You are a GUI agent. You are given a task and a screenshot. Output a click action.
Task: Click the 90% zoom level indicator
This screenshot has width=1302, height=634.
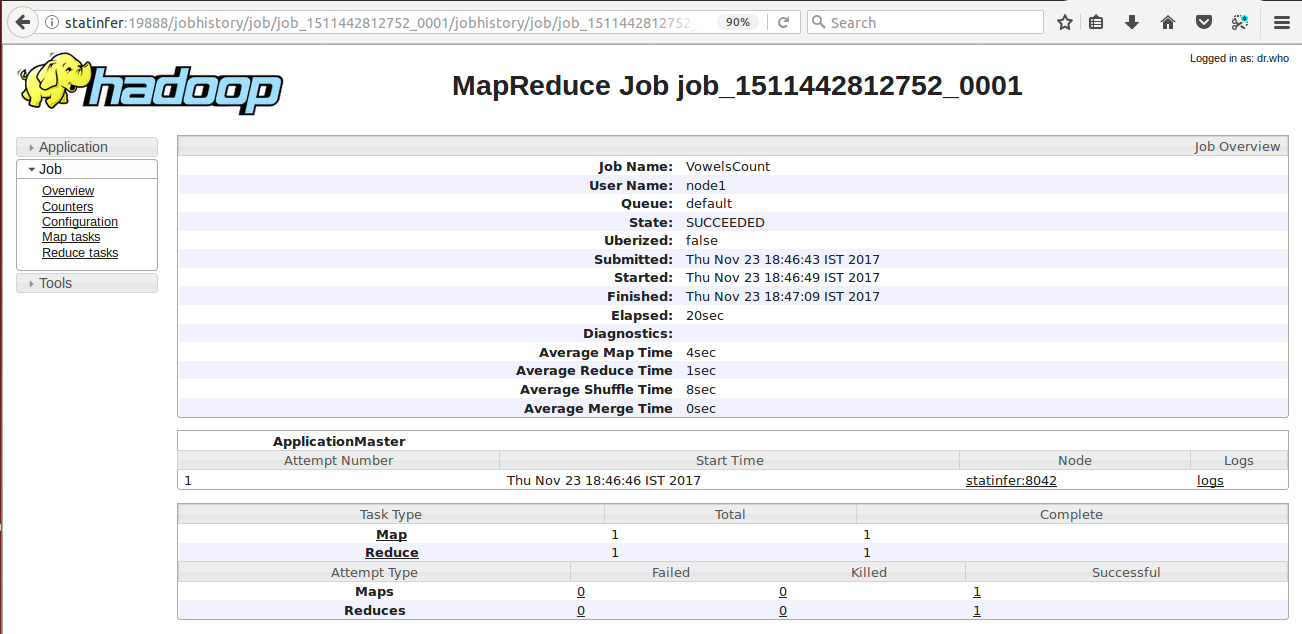pyautogui.click(x=738, y=22)
